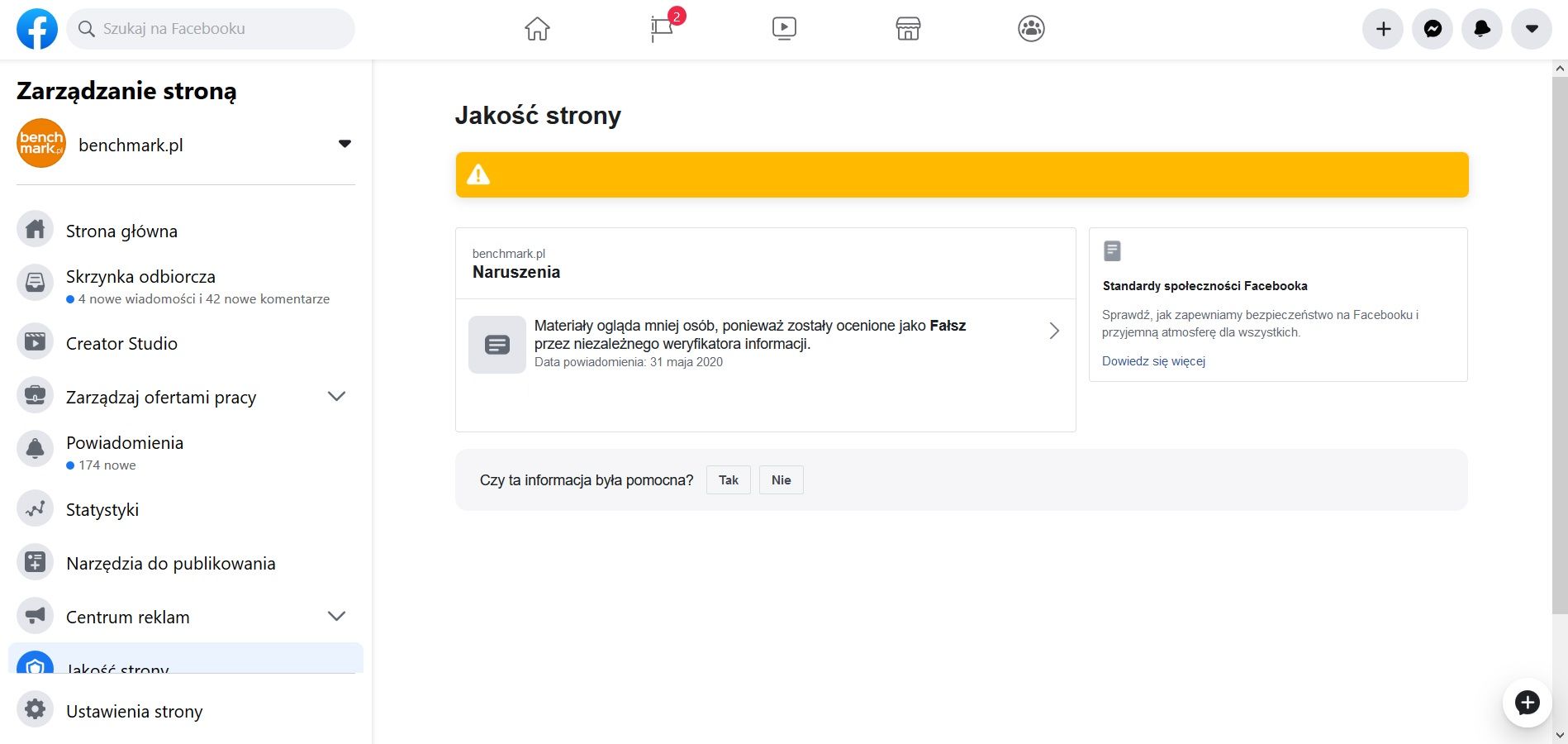Open Skrzynka odbiorcza menu item
Image resolution: width=1568 pixels, height=744 pixels.
point(186,284)
